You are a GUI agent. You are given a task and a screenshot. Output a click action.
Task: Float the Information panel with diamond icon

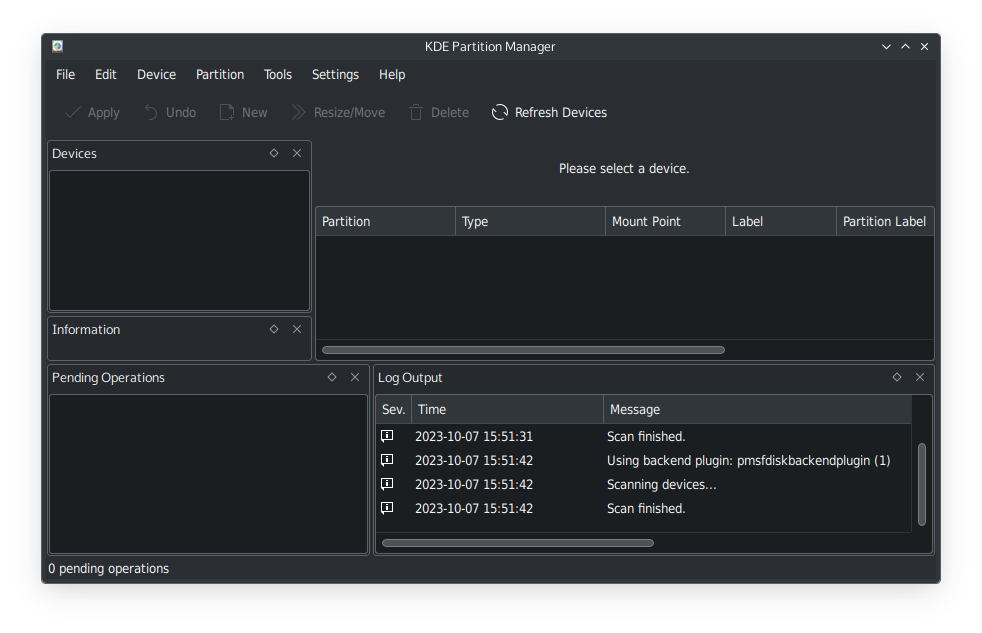(274, 329)
